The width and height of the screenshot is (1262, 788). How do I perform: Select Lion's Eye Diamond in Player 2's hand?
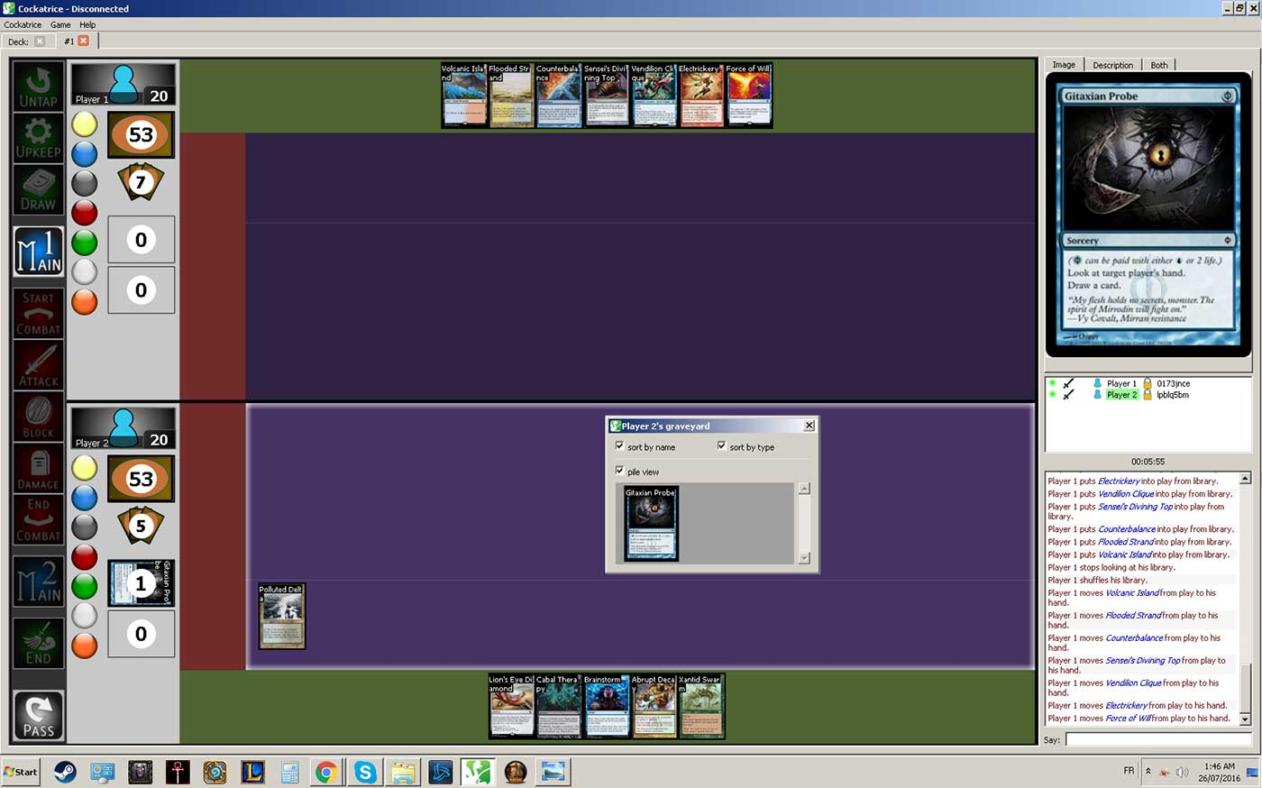click(x=512, y=706)
